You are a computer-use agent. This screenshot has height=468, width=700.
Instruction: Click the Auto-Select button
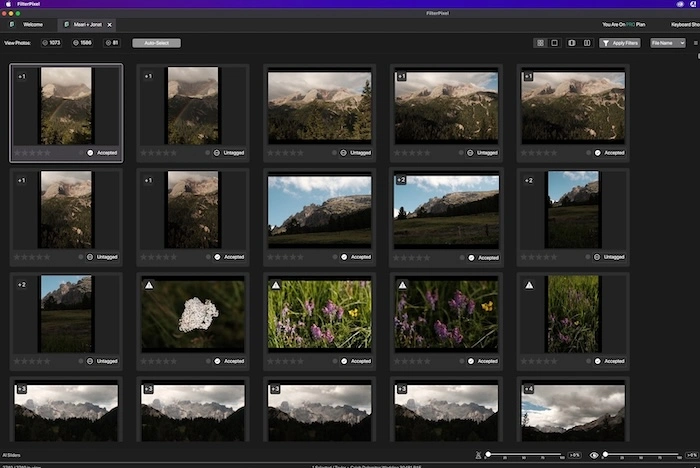point(156,43)
